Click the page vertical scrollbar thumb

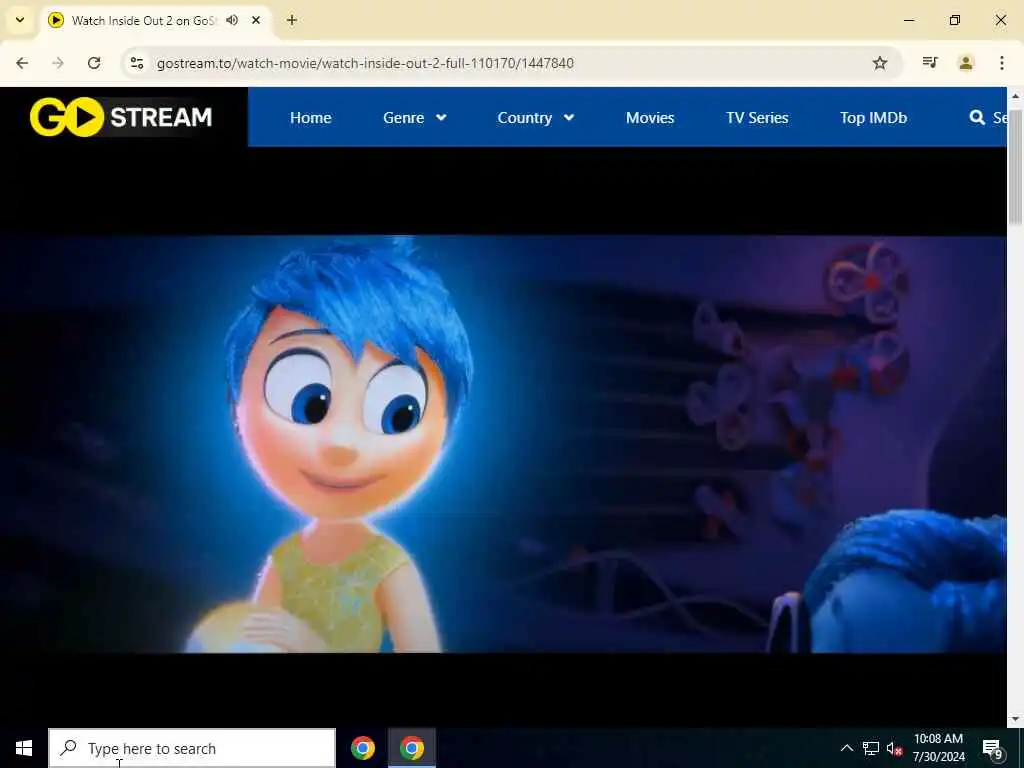1016,168
